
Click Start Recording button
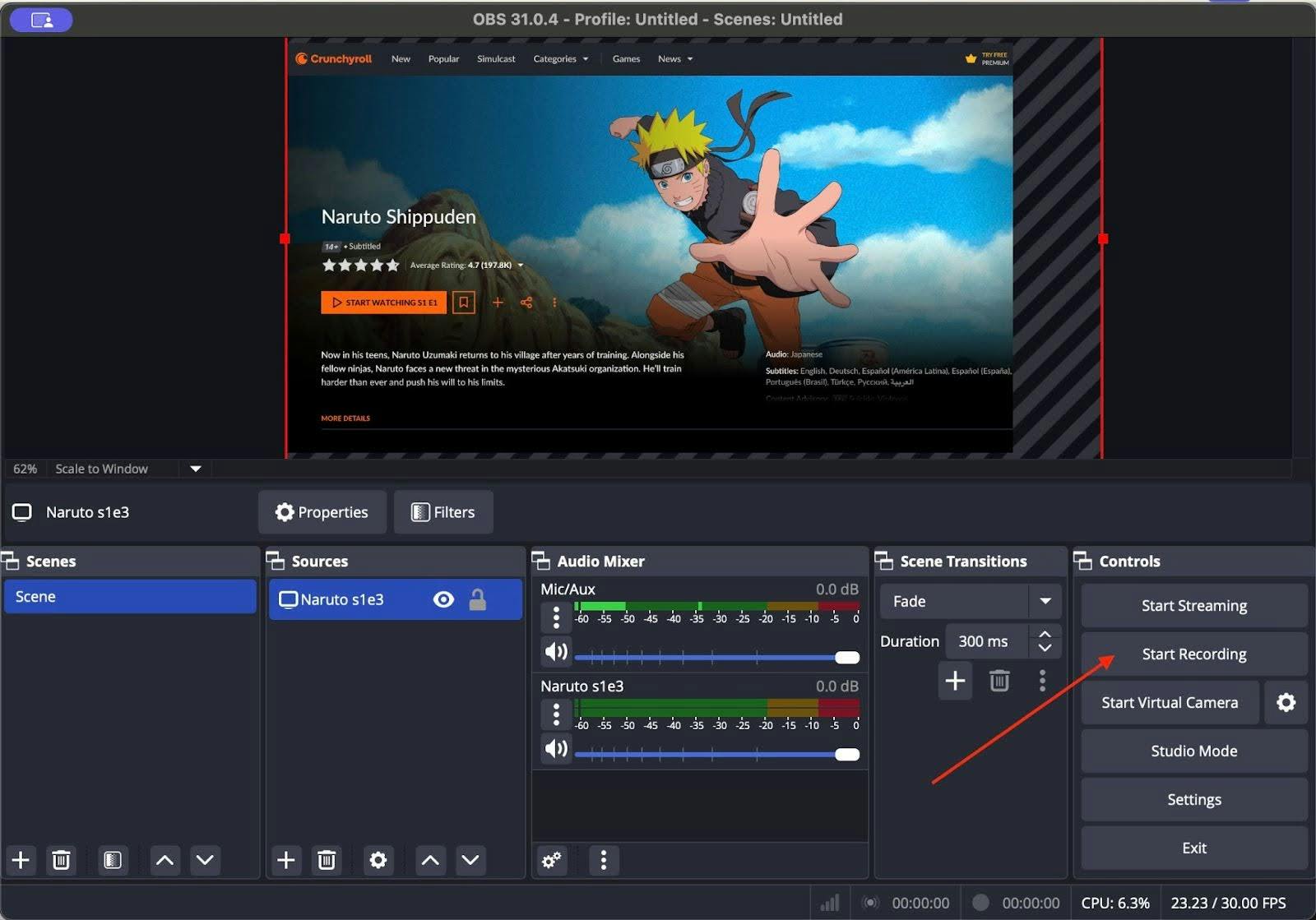(1194, 654)
